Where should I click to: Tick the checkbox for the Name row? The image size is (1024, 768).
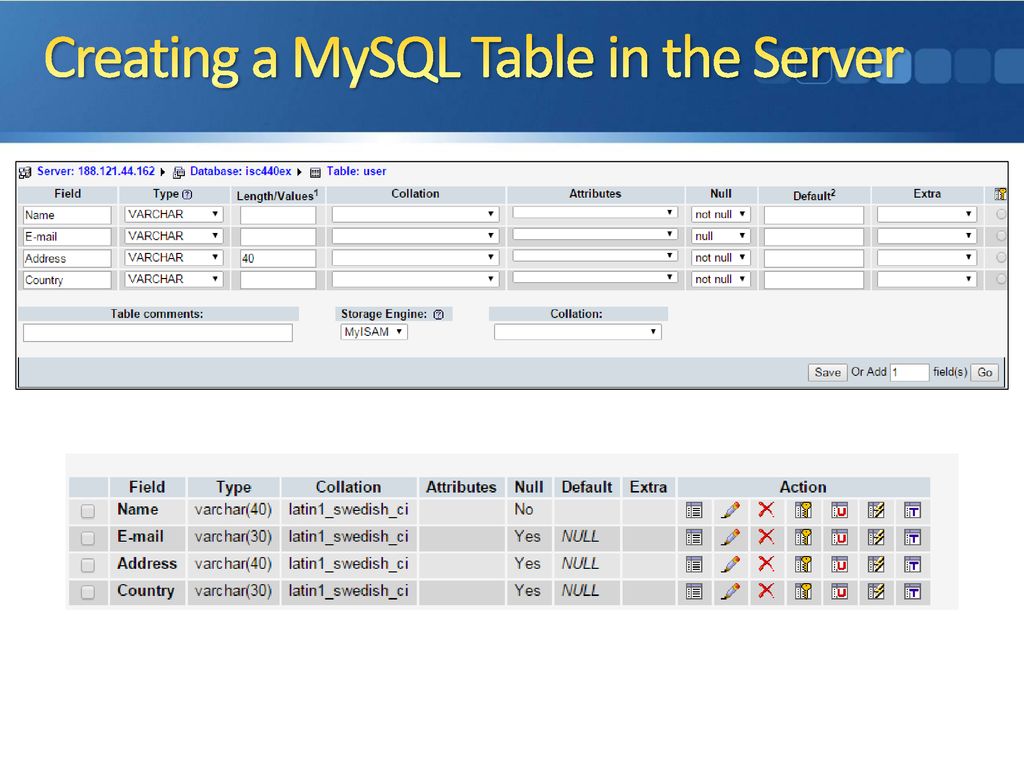88,511
